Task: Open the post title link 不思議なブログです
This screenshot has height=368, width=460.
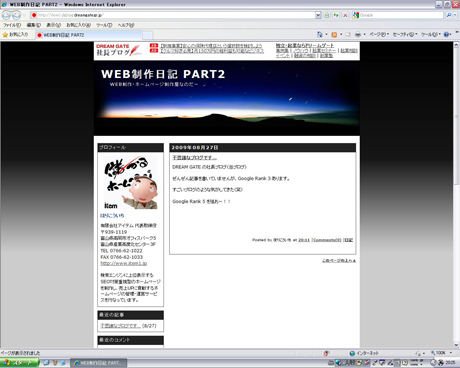Action: click(x=194, y=158)
